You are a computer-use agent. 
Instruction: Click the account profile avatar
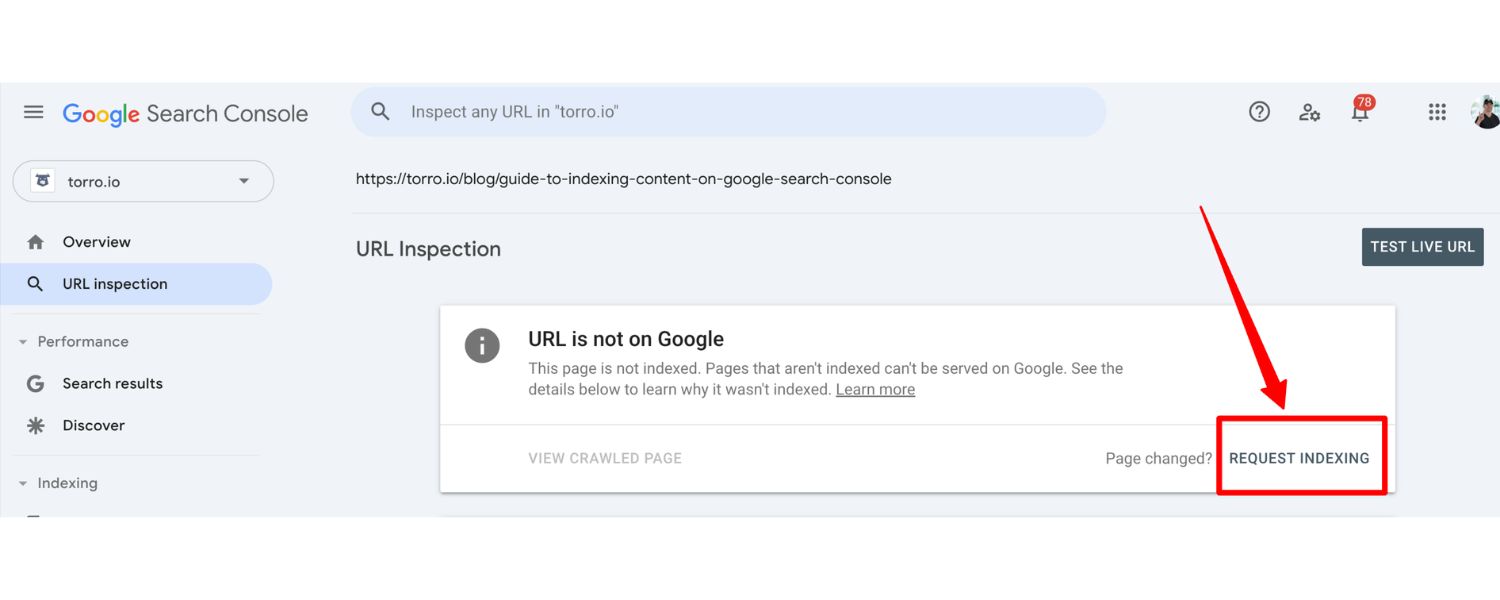click(x=1486, y=112)
